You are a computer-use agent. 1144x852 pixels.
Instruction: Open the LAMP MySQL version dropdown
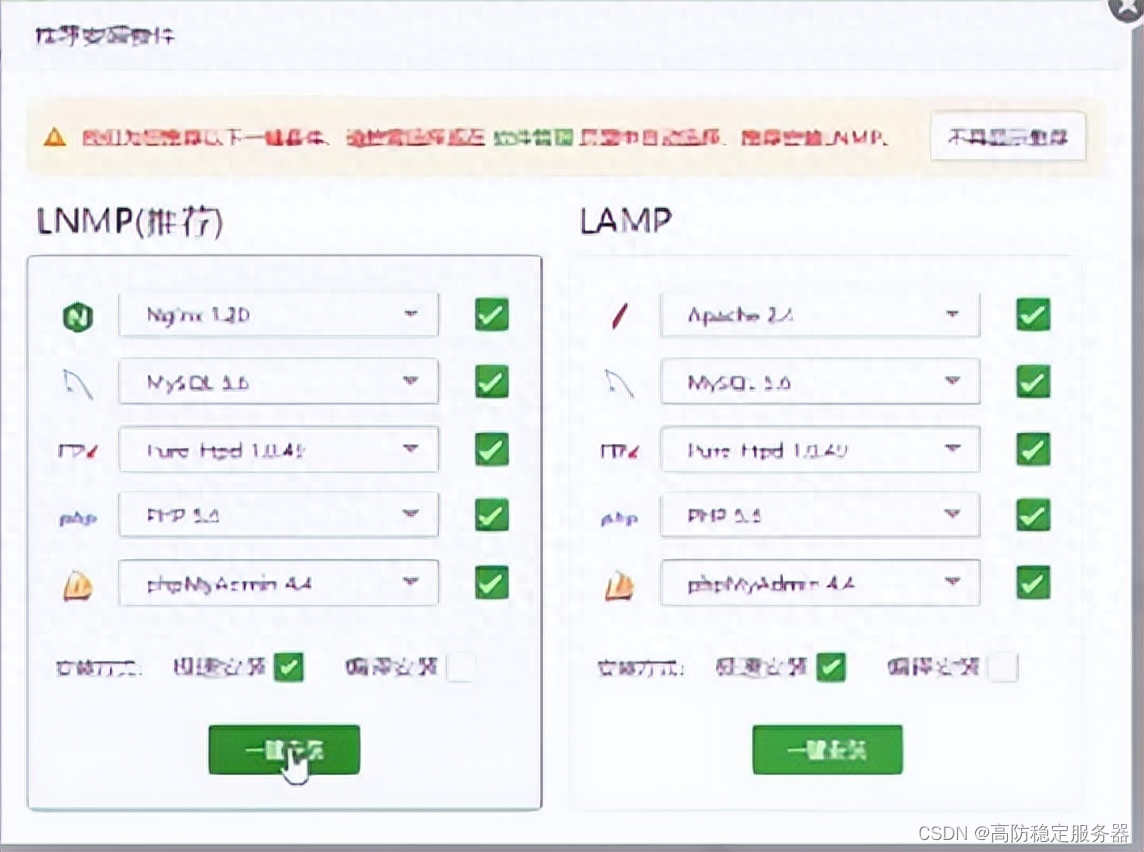point(820,382)
